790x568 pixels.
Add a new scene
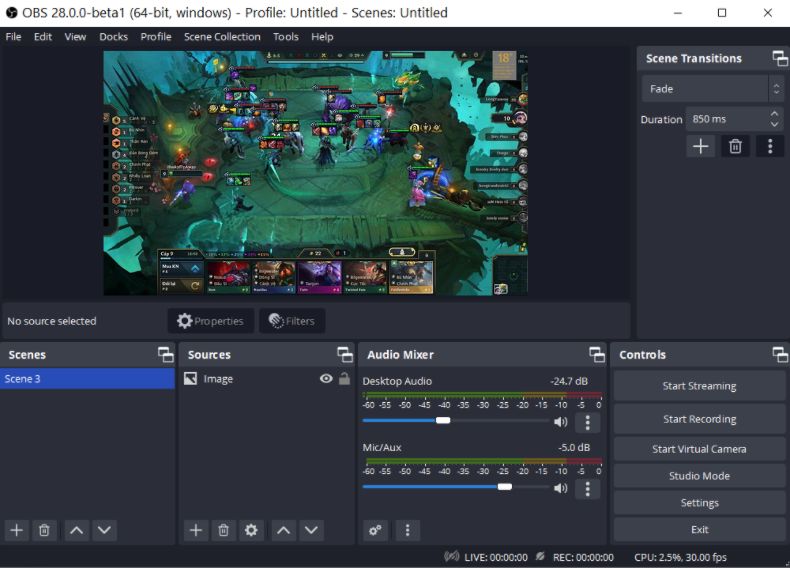pyautogui.click(x=17, y=530)
